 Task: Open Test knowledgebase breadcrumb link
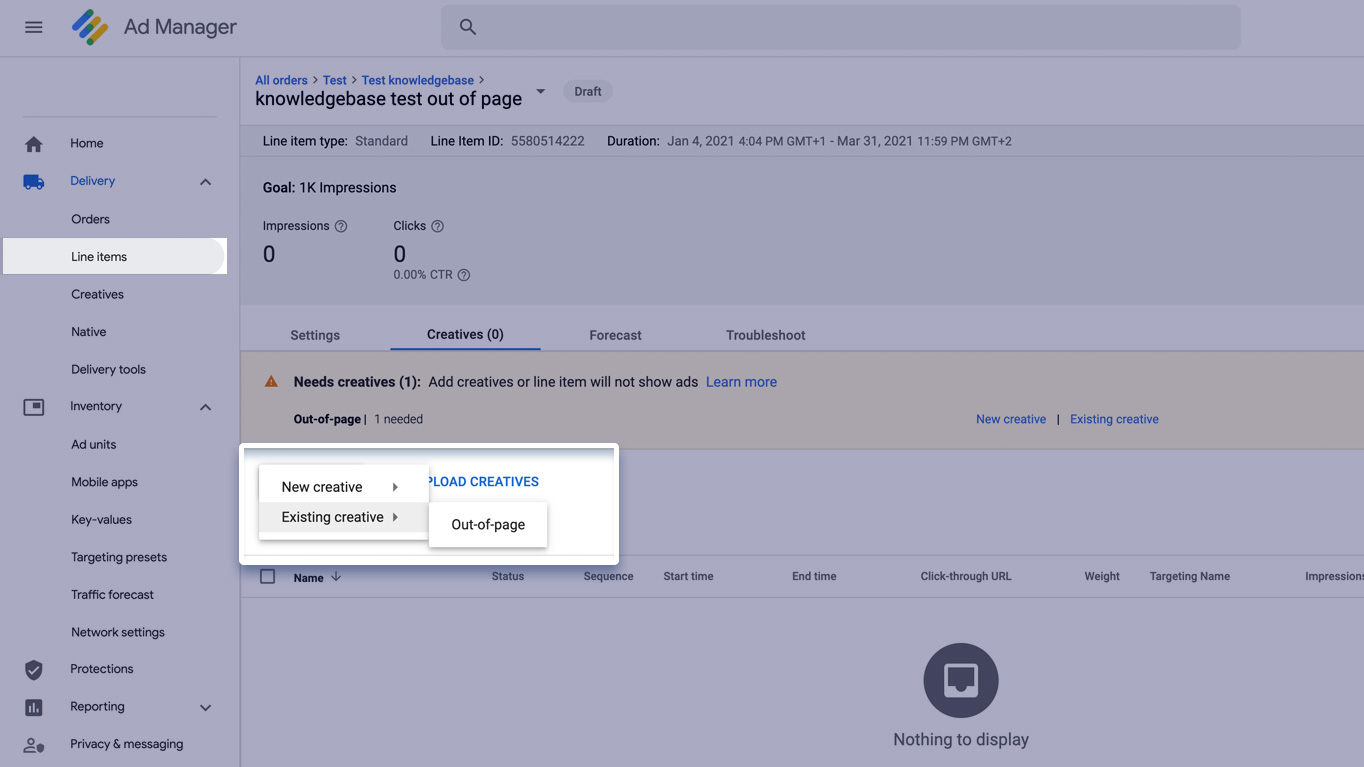click(x=418, y=80)
